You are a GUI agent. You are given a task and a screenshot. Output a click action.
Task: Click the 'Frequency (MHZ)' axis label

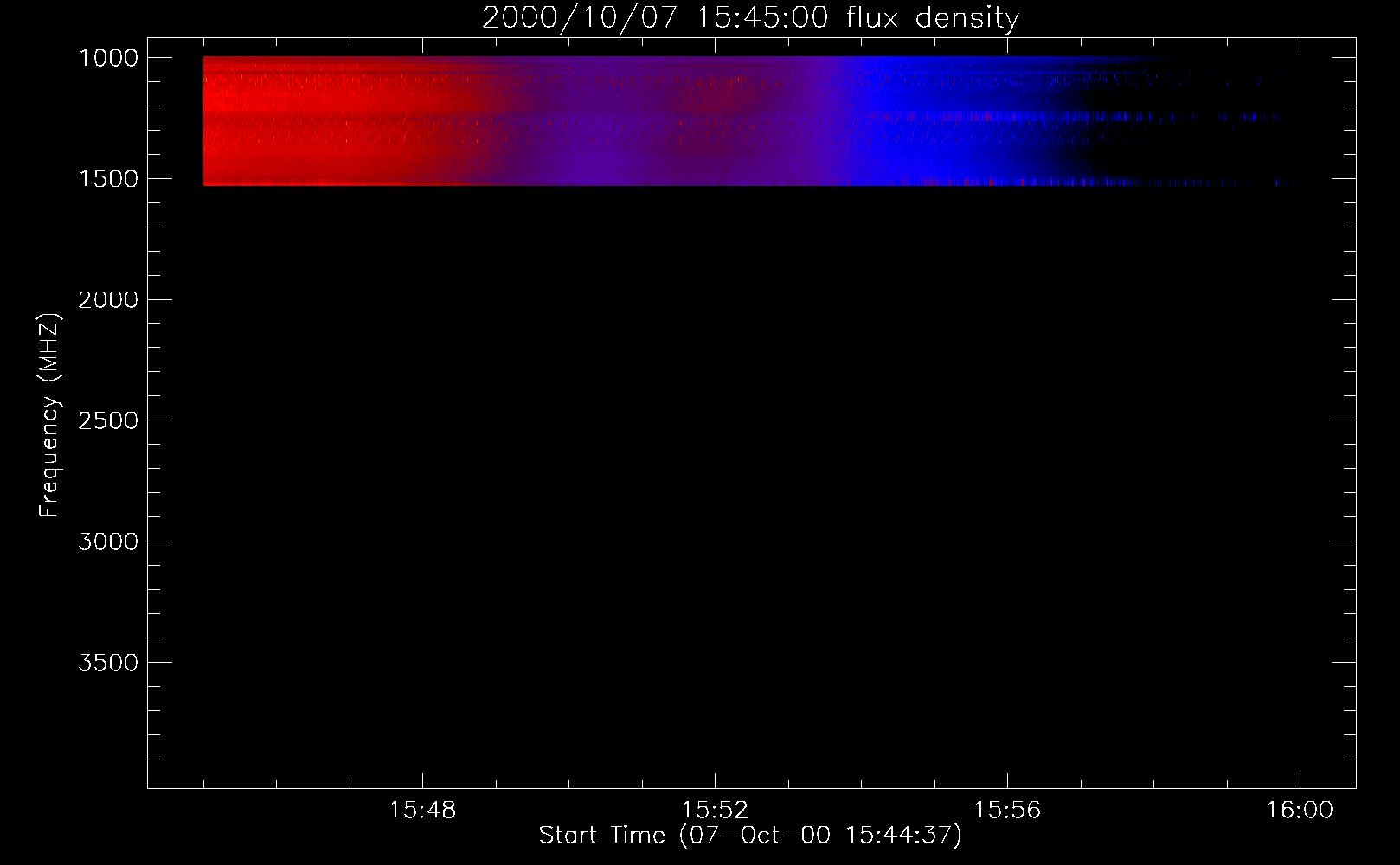[50, 414]
